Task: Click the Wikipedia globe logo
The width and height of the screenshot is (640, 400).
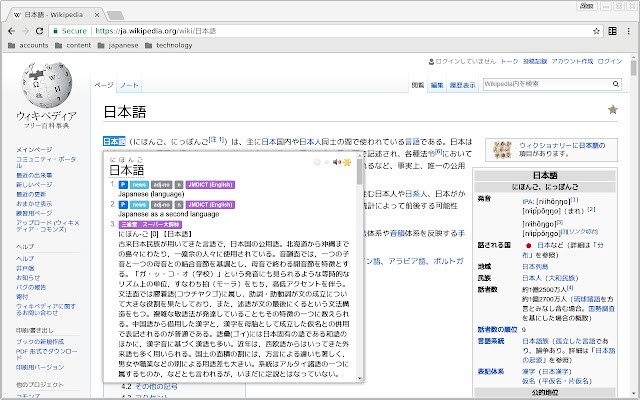Action: click(x=42, y=92)
